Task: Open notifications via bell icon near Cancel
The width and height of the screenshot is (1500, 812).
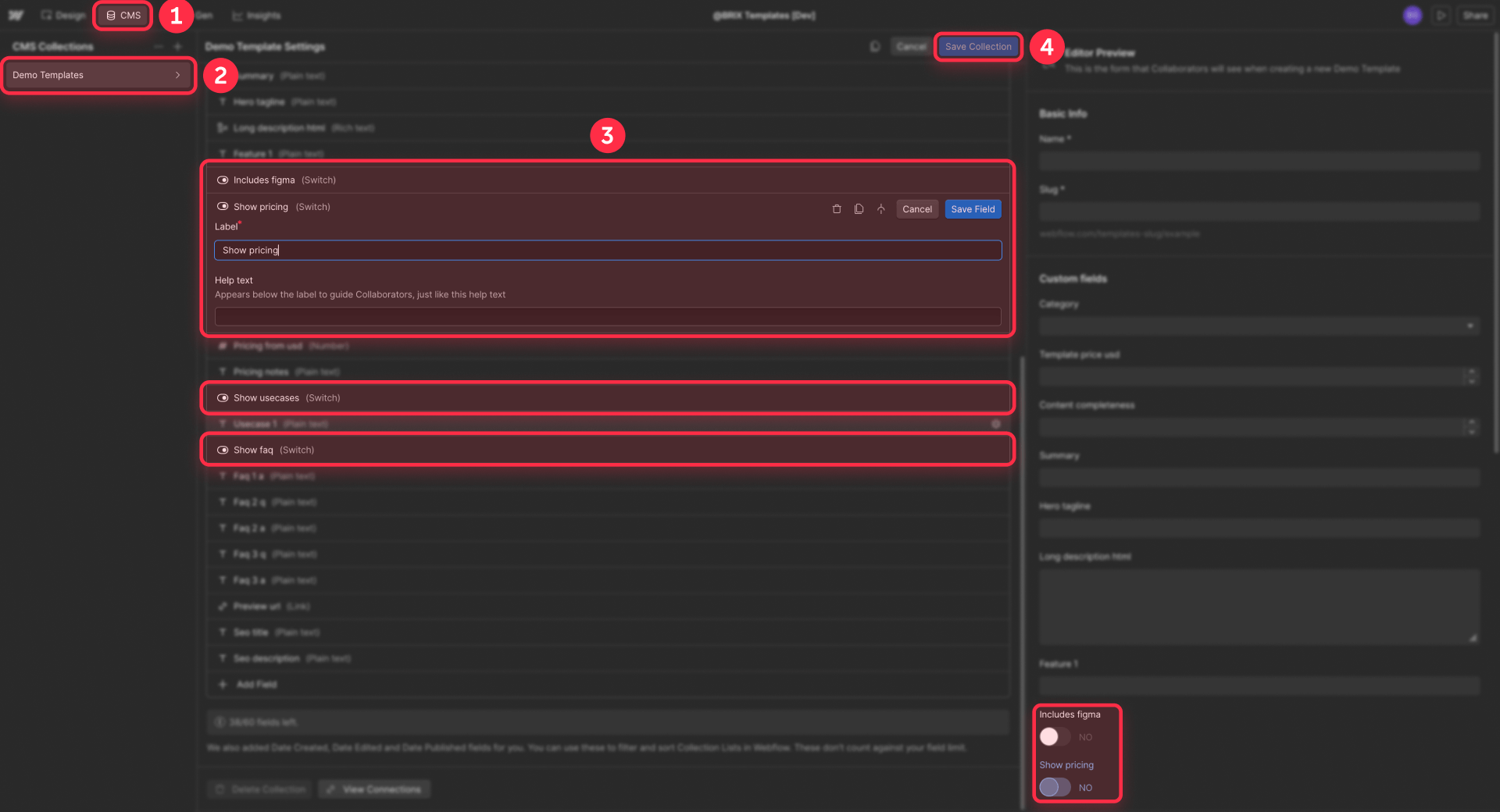Action: click(874, 46)
